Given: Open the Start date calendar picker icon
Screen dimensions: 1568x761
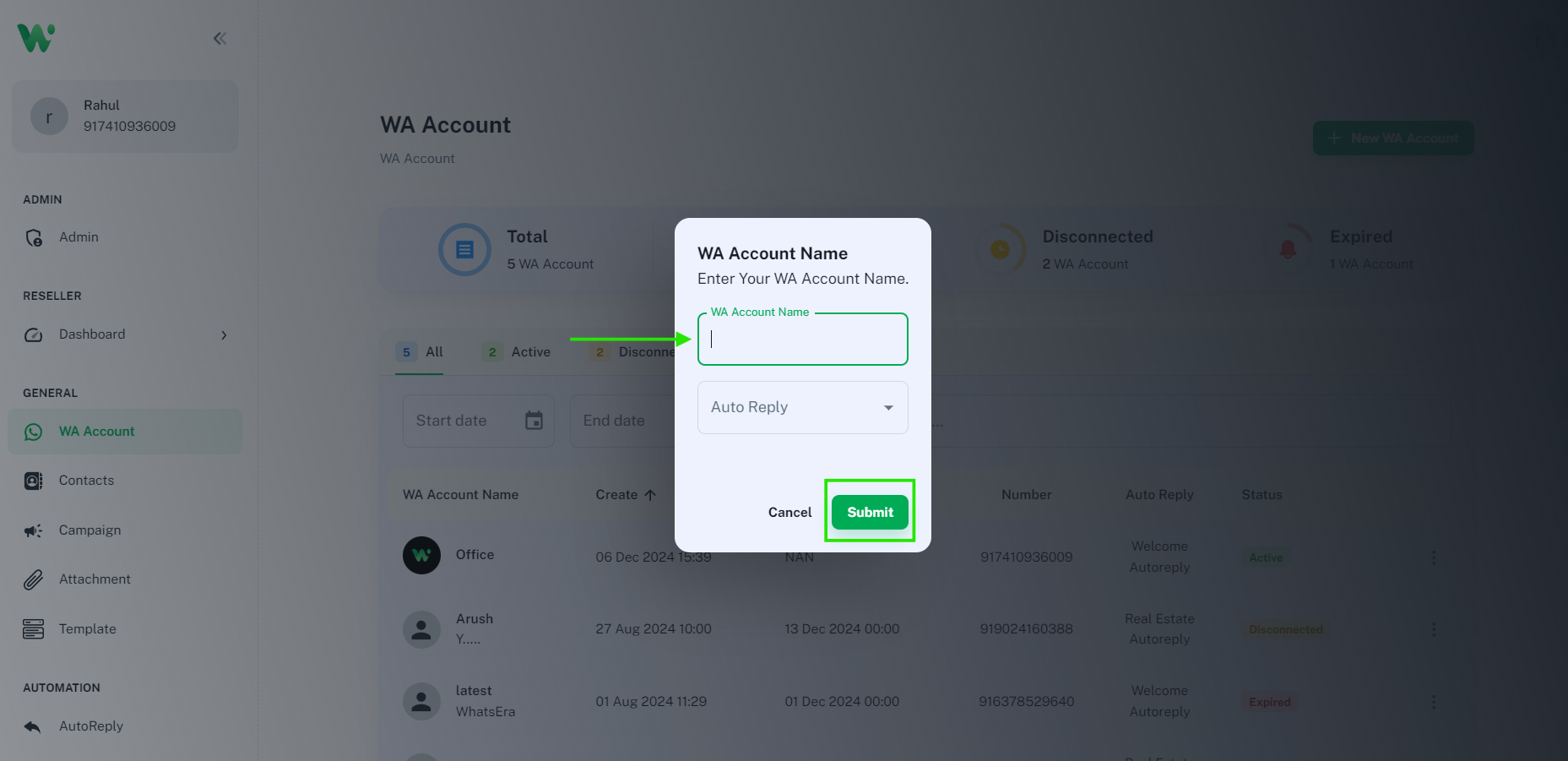Looking at the screenshot, I should click(534, 421).
